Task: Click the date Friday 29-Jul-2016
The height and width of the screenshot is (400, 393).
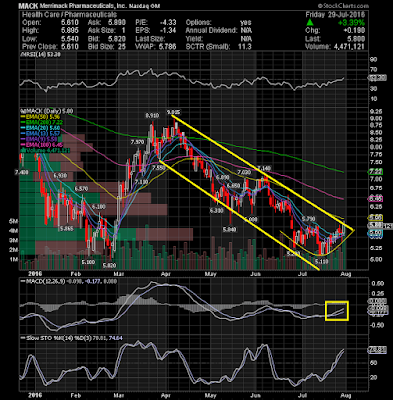Action: [335, 14]
